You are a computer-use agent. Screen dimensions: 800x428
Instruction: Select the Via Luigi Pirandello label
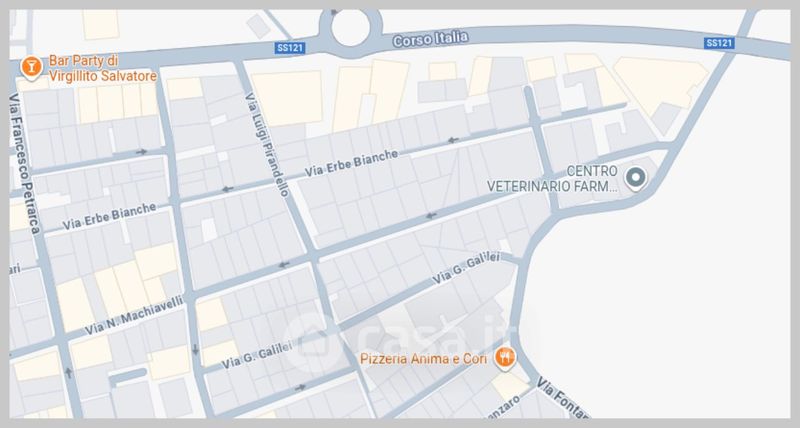[x=267, y=144]
